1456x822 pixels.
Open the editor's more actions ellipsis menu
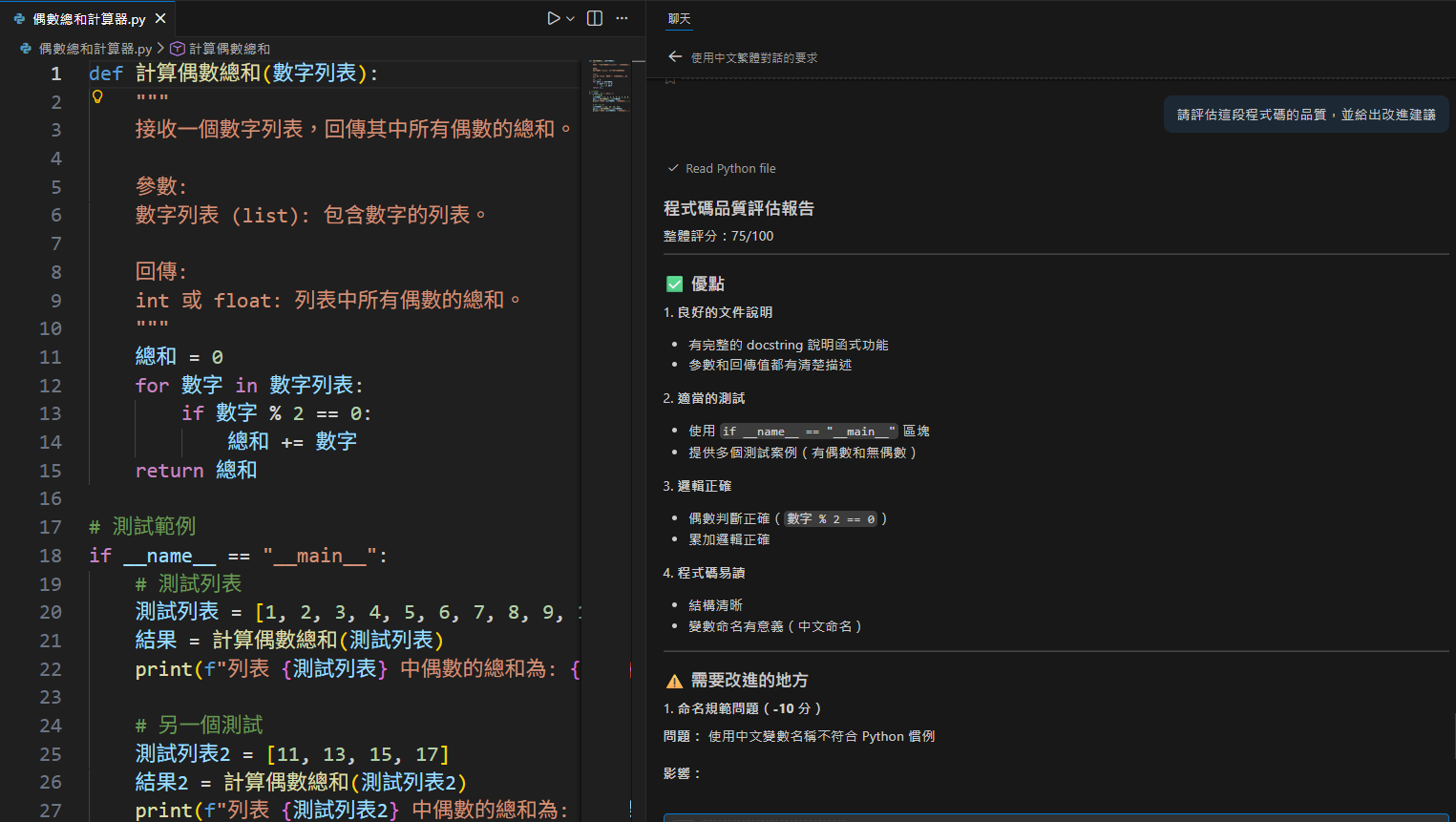[622, 18]
